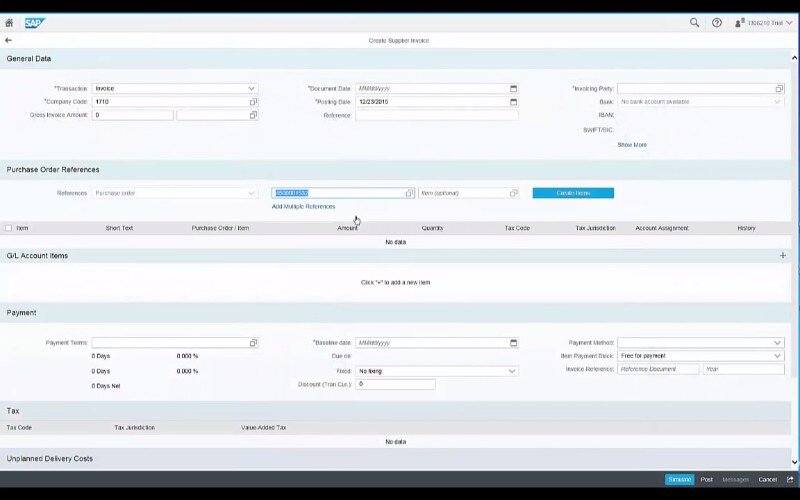Add G/L account item with plus icon
The image size is (800, 500).
(782, 256)
